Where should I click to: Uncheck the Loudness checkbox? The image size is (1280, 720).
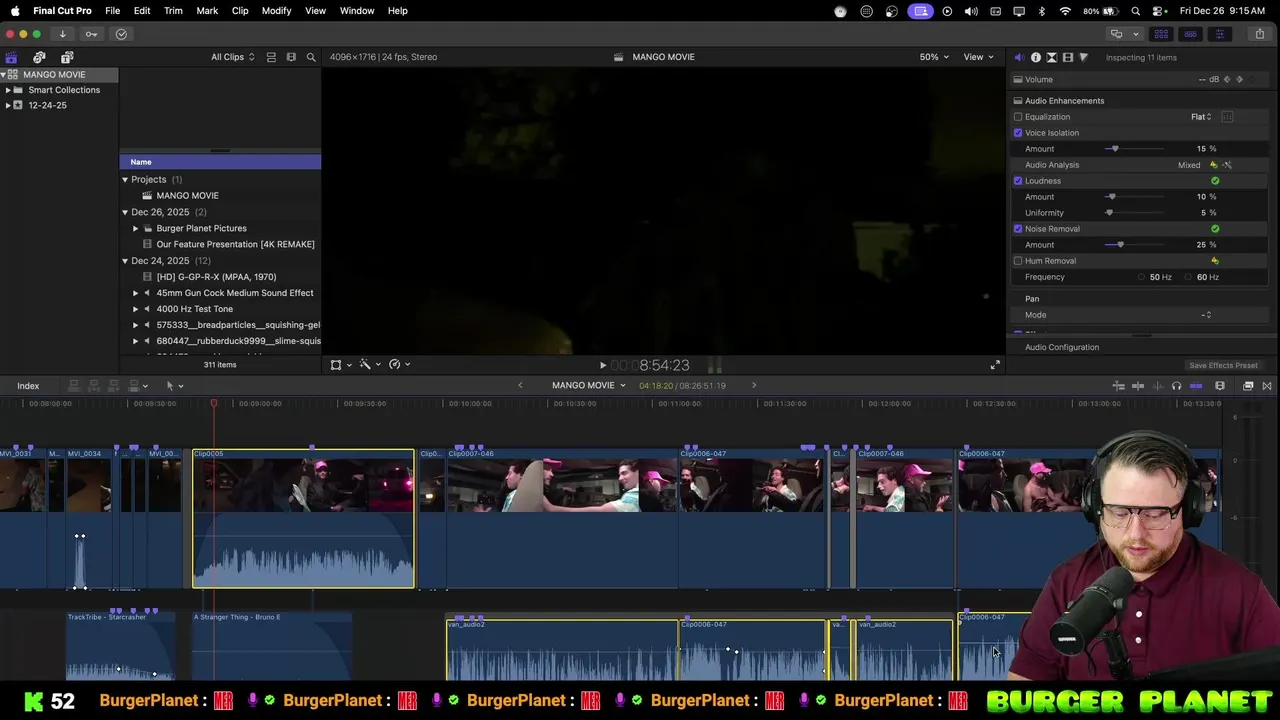click(x=1018, y=181)
